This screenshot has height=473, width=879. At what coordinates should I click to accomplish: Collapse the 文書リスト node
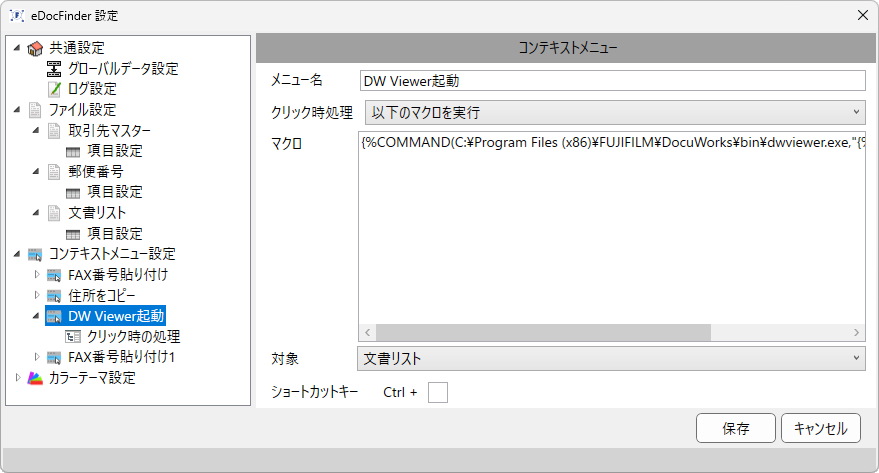(36, 212)
